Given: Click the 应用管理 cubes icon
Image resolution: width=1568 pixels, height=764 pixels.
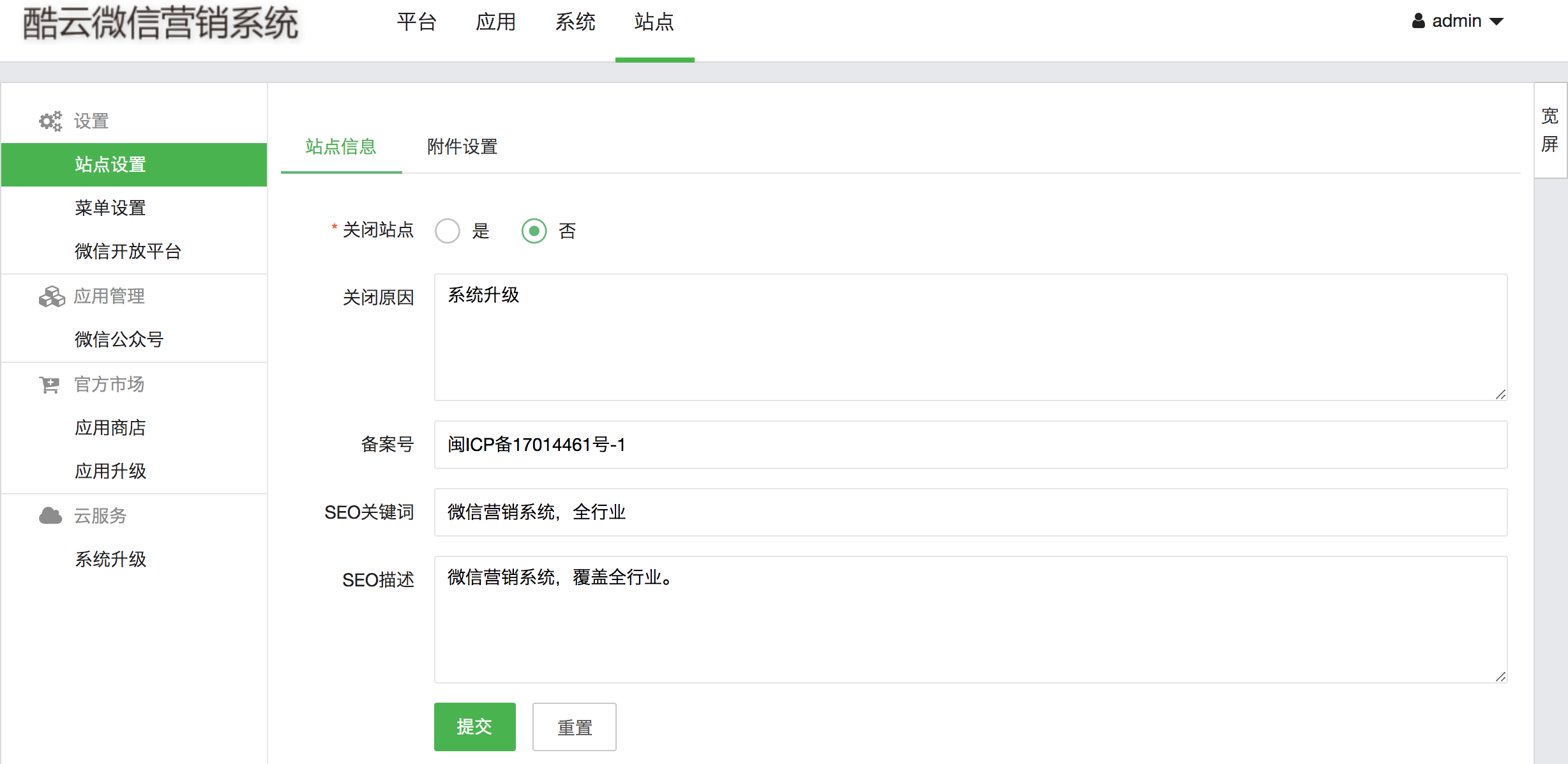Looking at the screenshot, I should coord(51,296).
